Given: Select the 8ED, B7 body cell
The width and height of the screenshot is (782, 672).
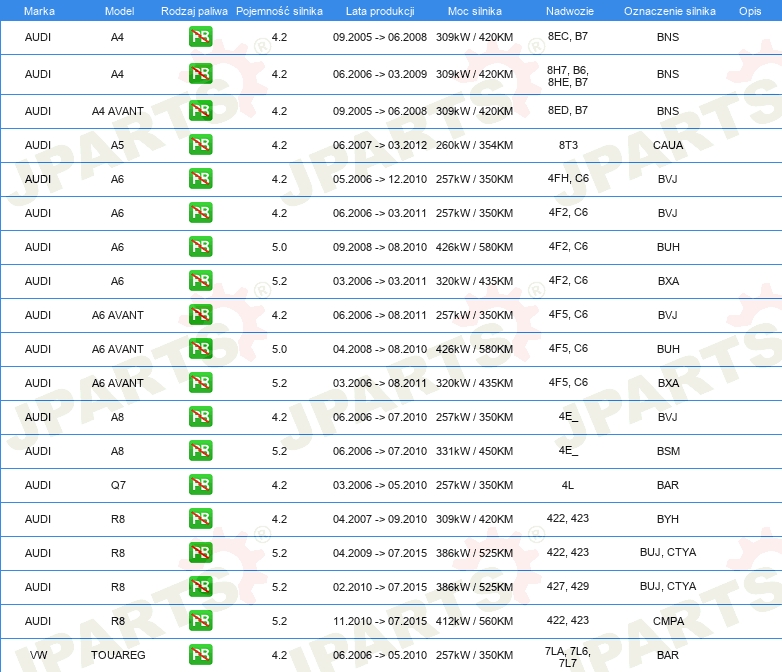Looking at the screenshot, I should click(x=568, y=110).
